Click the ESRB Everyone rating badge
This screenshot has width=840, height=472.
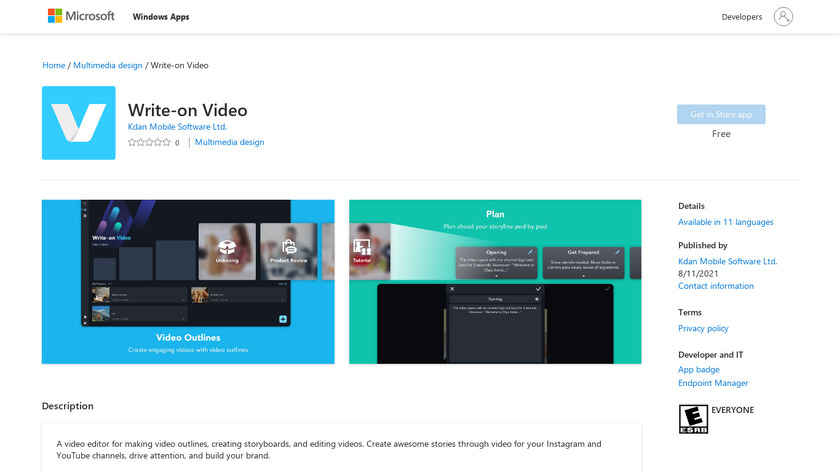693,419
